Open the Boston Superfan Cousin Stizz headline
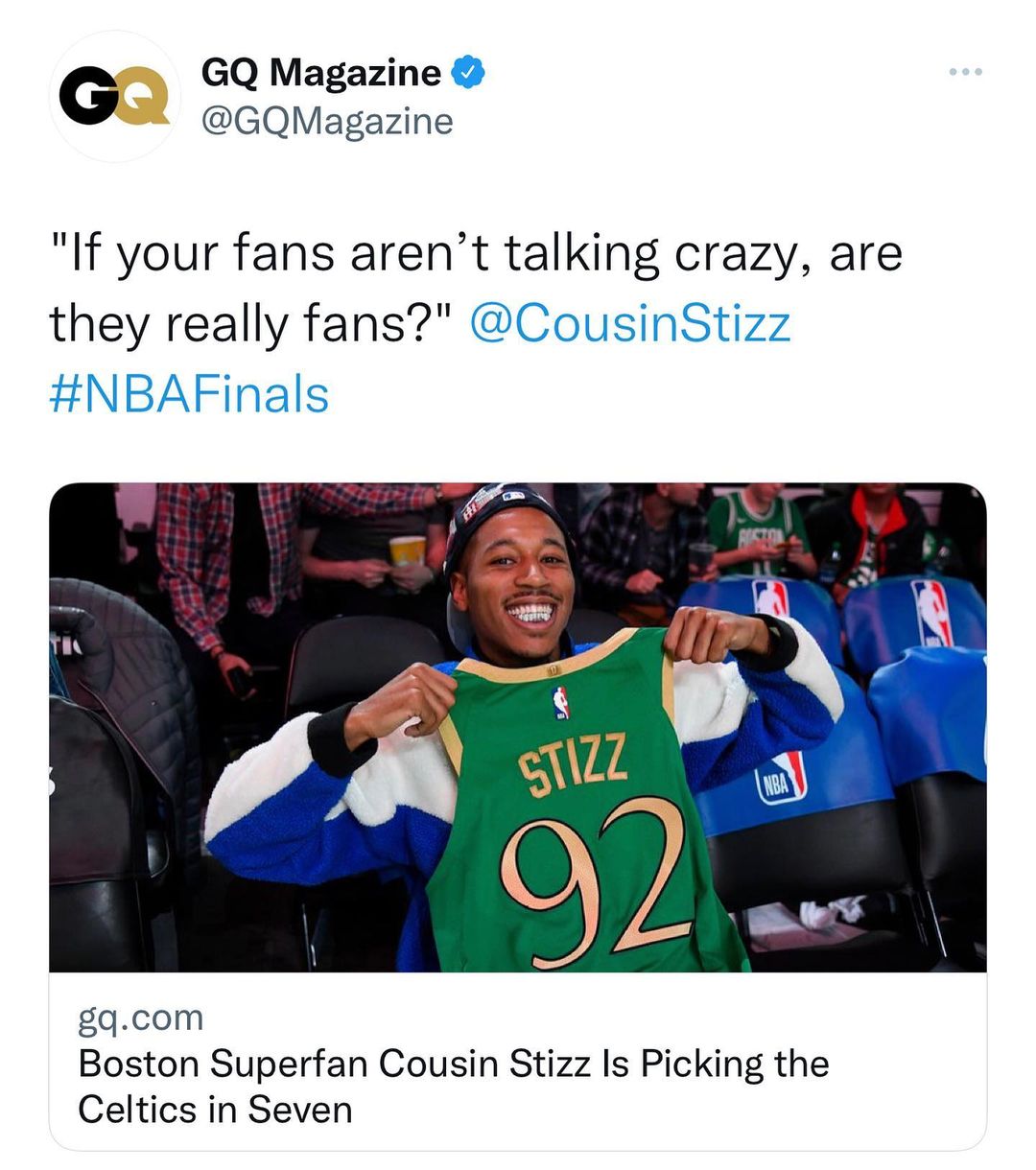This screenshot has height=1170, width=1036. pyautogui.click(x=453, y=1064)
